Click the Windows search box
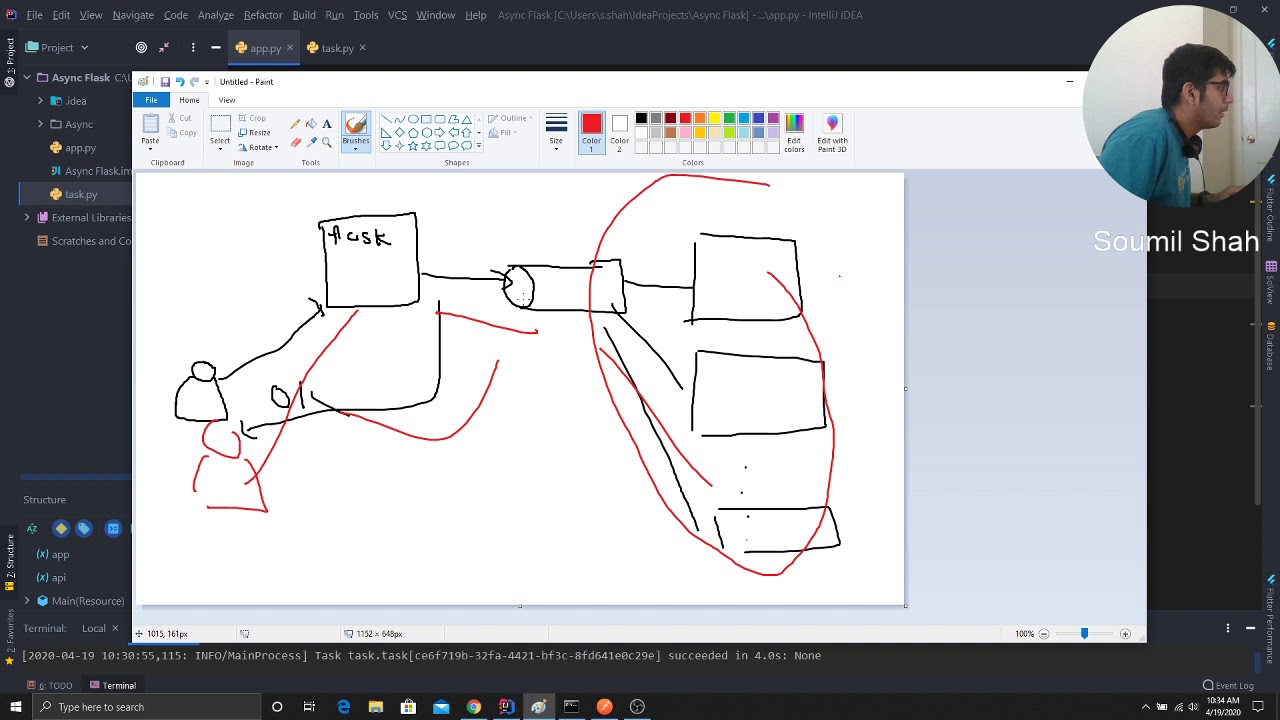The width and height of the screenshot is (1280, 720). click(x=147, y=707)
